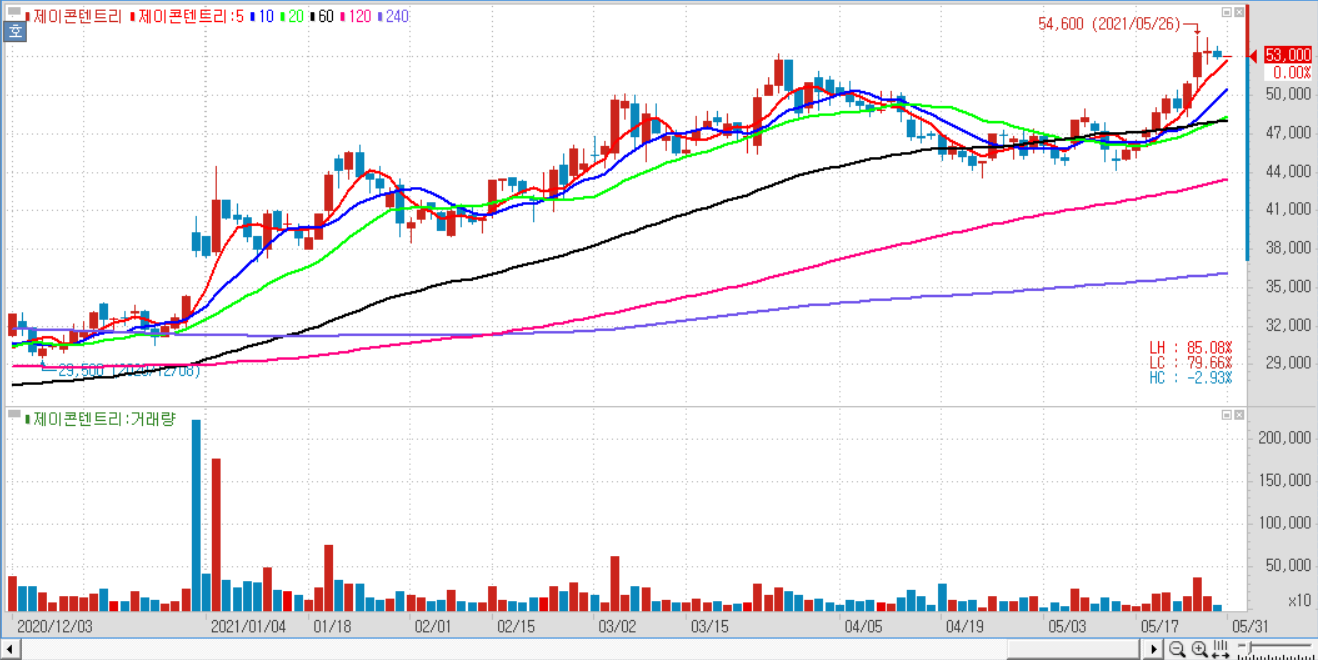The width and height of the screenshot is (1318, 660).
Task: Adjust the zoom level slider handle
Action: coord(1249,648)
